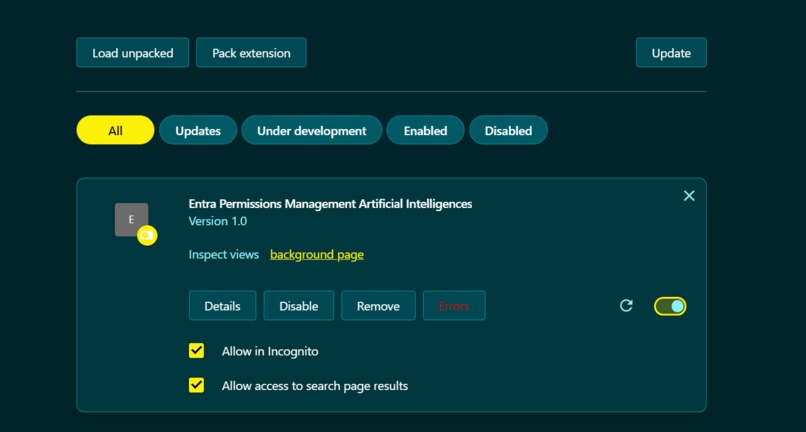Remove the Entra Permissions extension
The image size is (806, 432).
(378, 305)
